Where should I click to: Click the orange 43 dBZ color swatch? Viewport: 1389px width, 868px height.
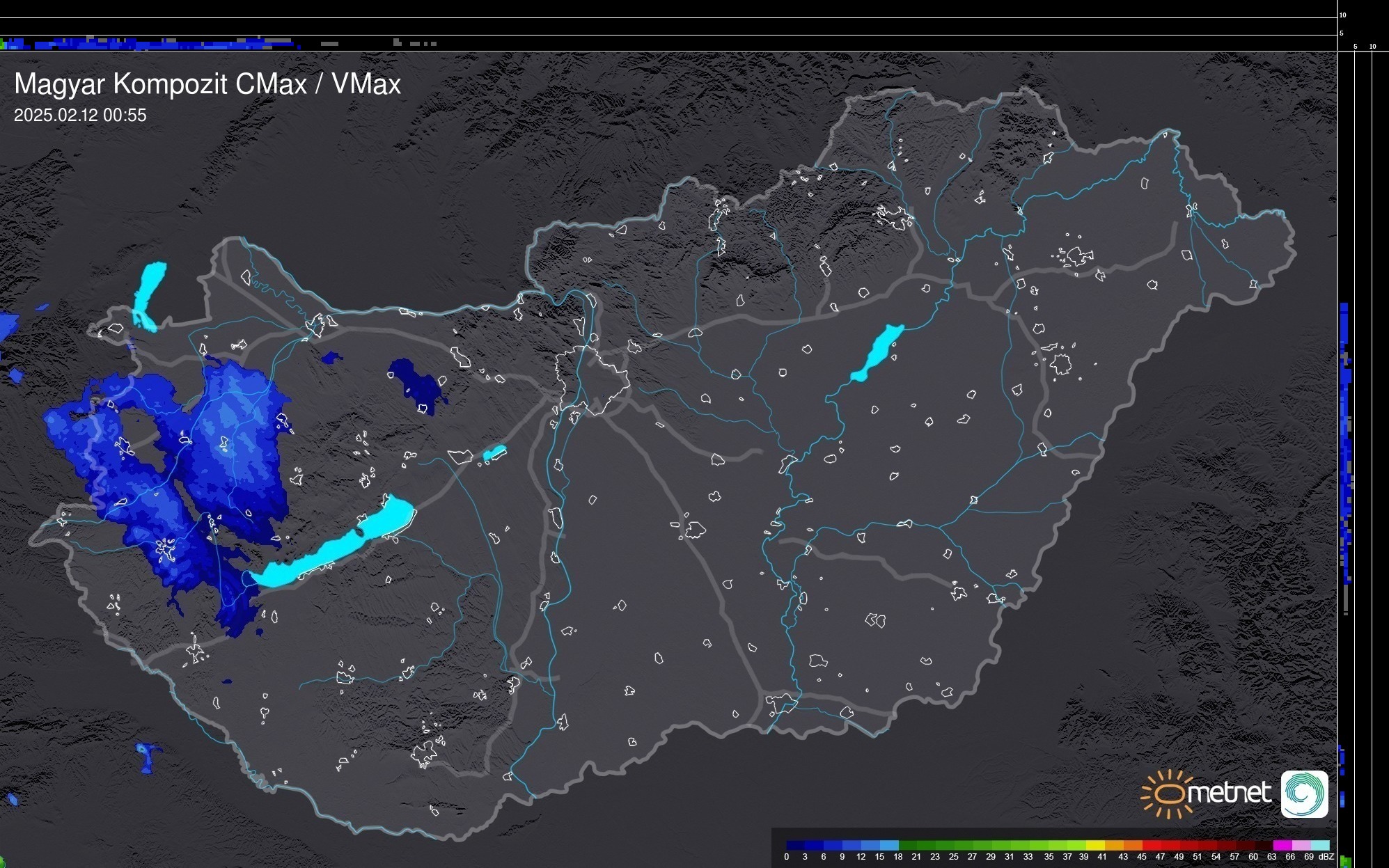click(x=1131, y=845)
